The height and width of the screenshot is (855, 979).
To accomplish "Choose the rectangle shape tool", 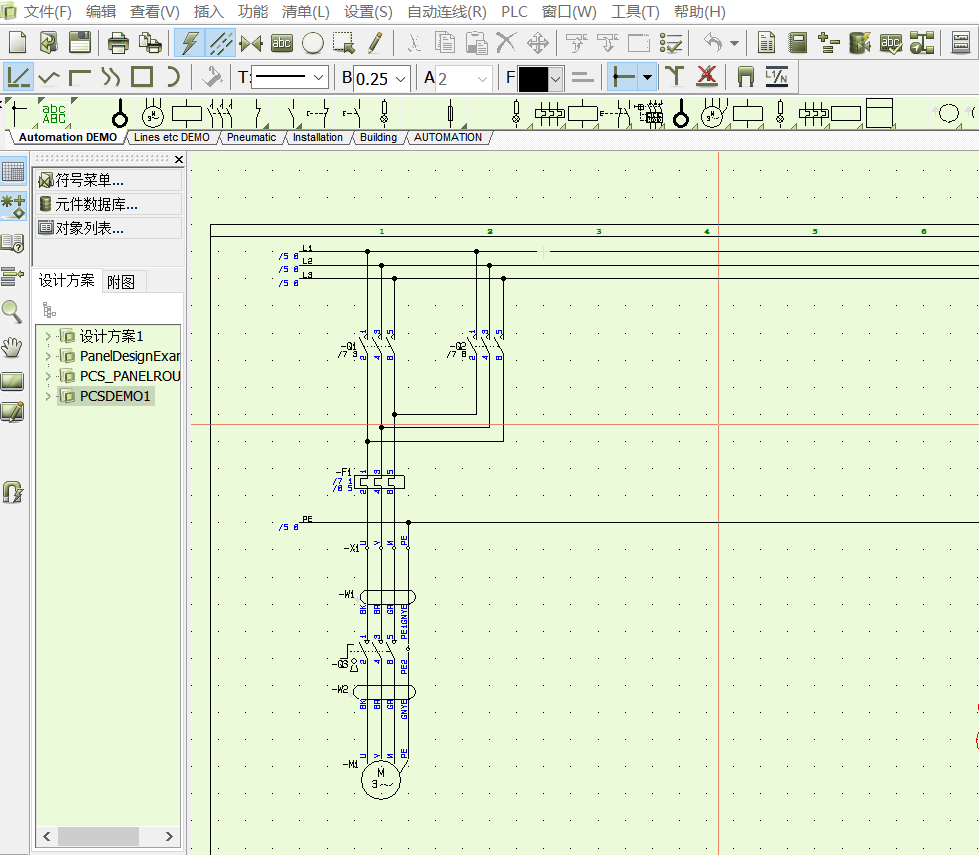I will 142,77.
